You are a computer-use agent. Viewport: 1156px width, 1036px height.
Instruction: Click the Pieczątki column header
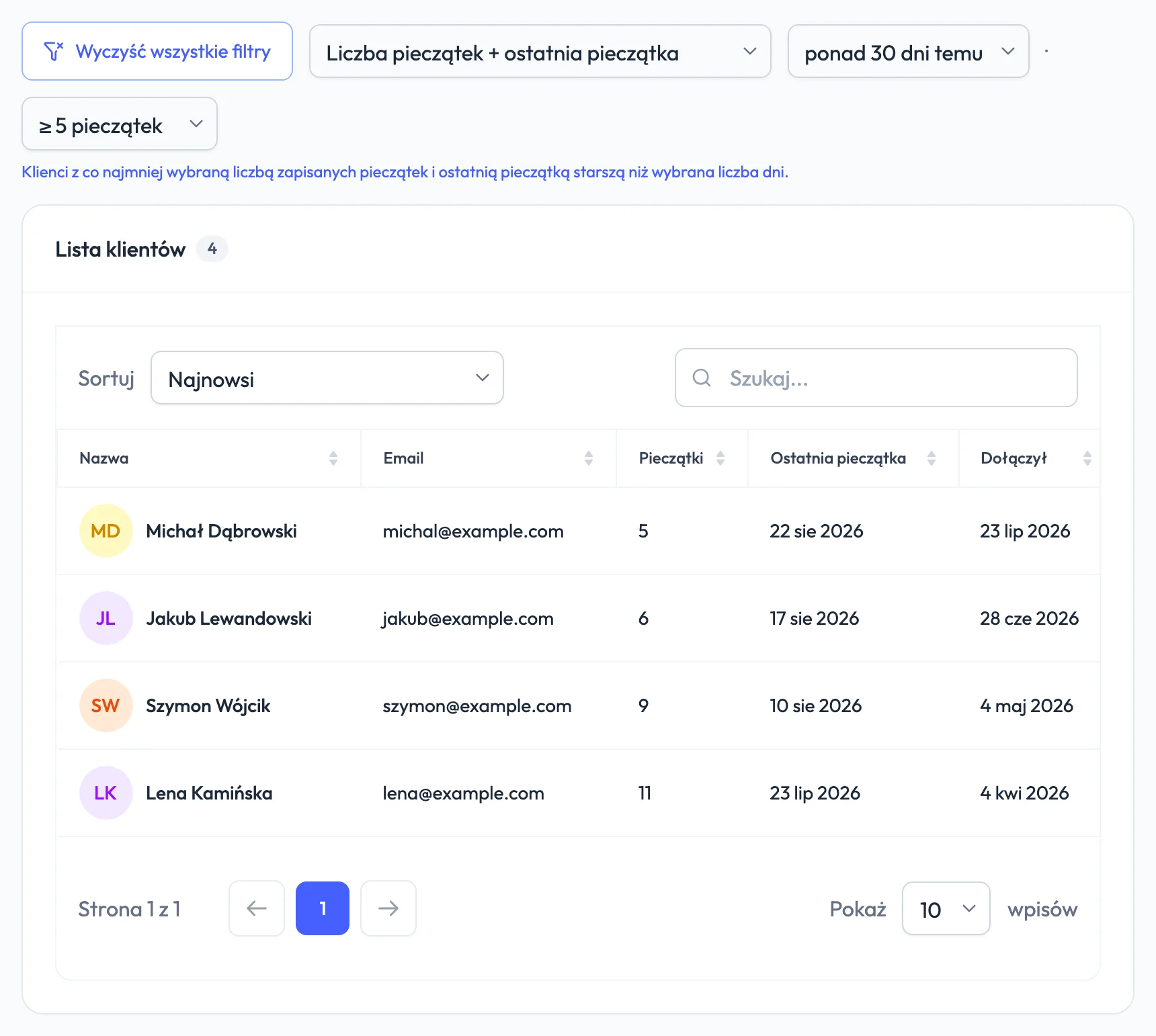(x=682, y=458)
